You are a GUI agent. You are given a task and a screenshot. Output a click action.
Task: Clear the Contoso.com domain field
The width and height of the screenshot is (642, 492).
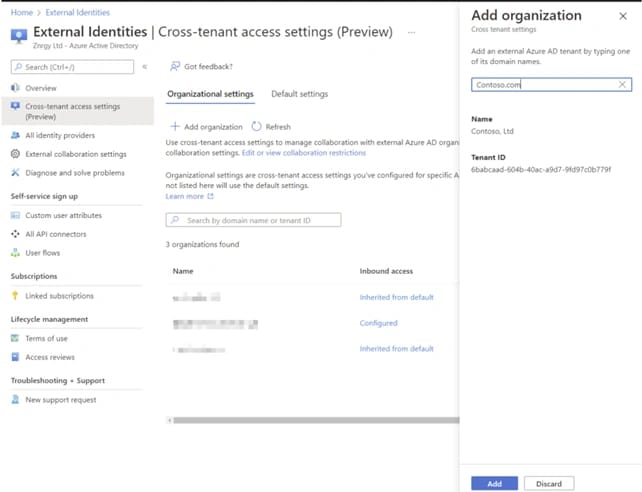622,85
